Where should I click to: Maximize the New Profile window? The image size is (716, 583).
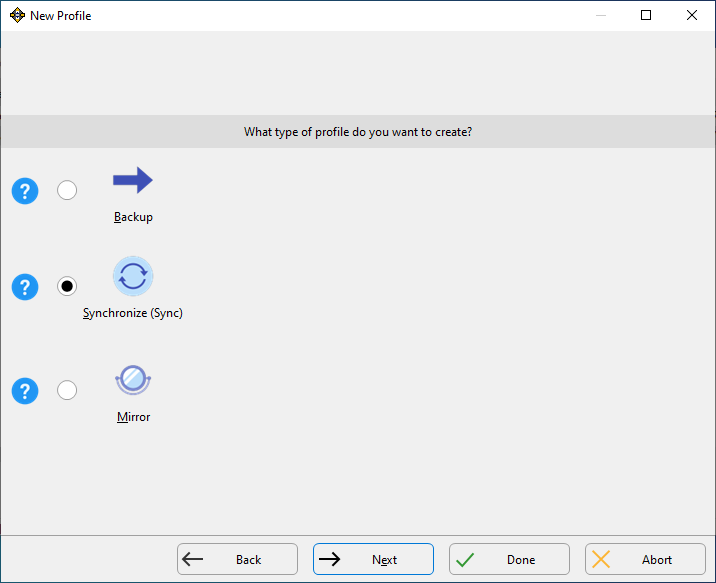click(x=646, y=15)
